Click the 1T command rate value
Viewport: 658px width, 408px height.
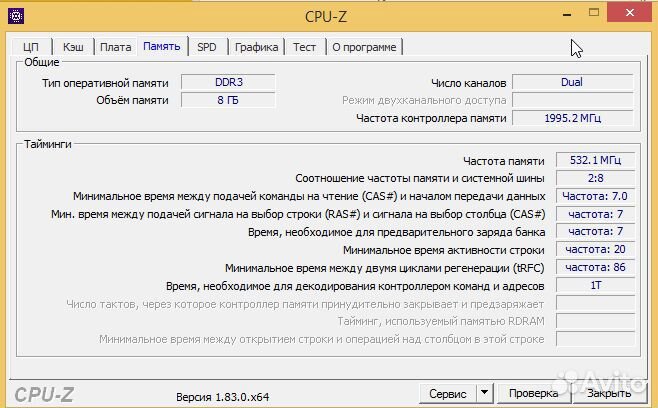tap(595, 285)
